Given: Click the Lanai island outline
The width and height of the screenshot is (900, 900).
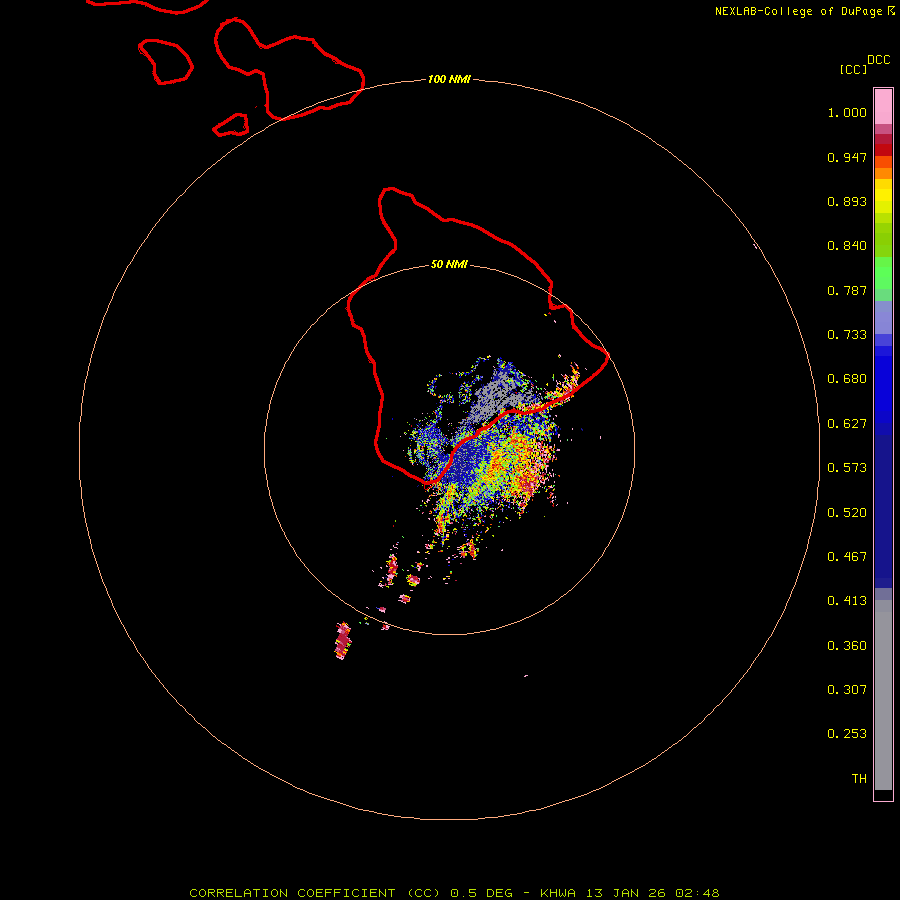Looking at the screenshot, I should pos(165,61).
